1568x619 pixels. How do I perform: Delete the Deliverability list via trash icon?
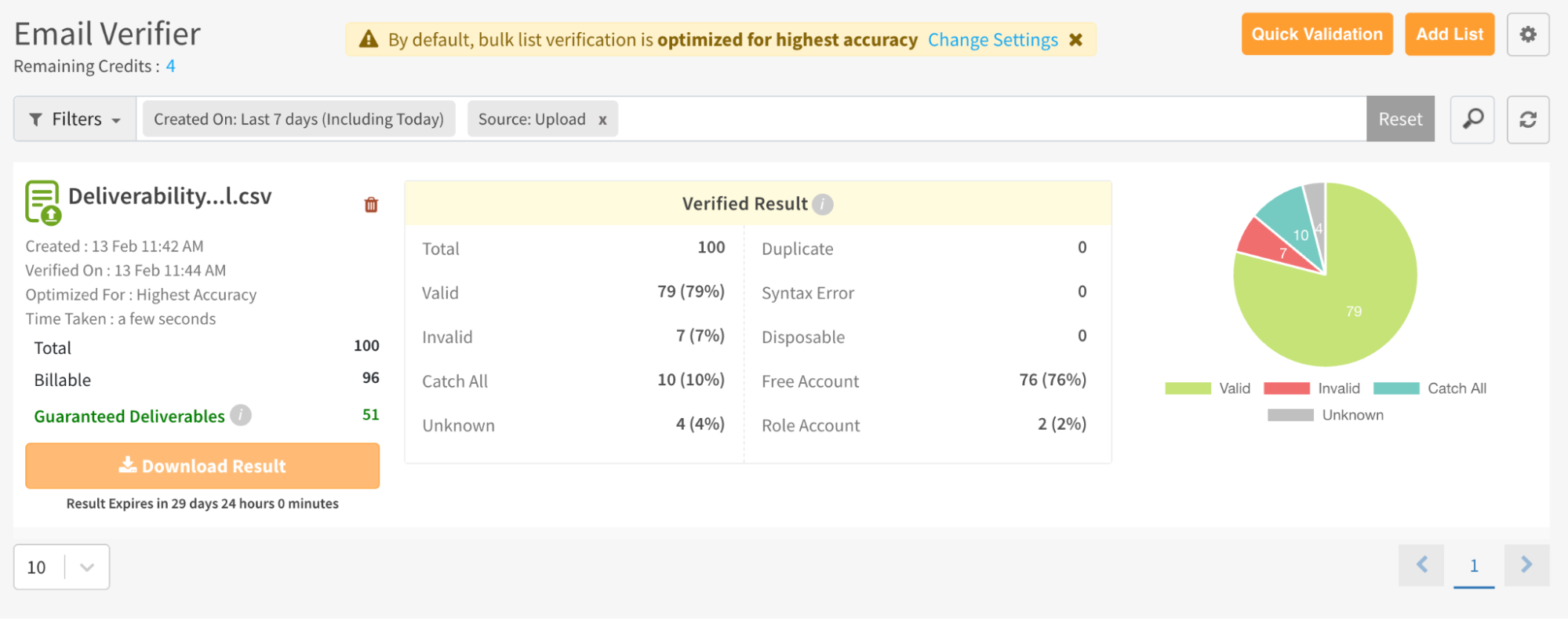(371, 205)
